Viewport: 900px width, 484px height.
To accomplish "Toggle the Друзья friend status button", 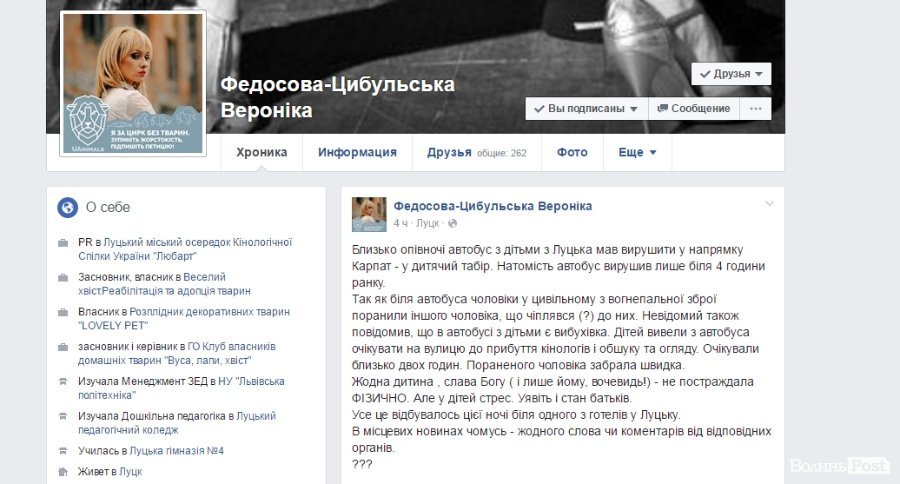I will click(x=731, y=74).
